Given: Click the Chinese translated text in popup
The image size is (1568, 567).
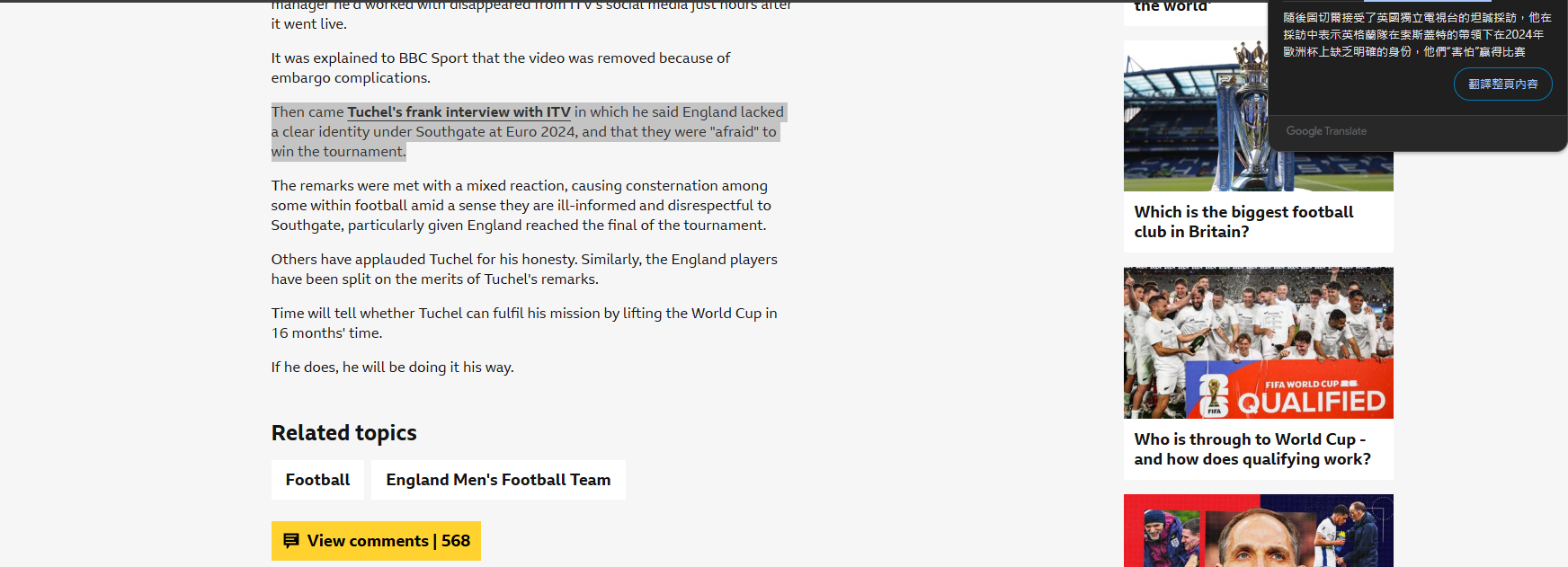Looking at the screenshot, I should click(x=1417, y=35).
